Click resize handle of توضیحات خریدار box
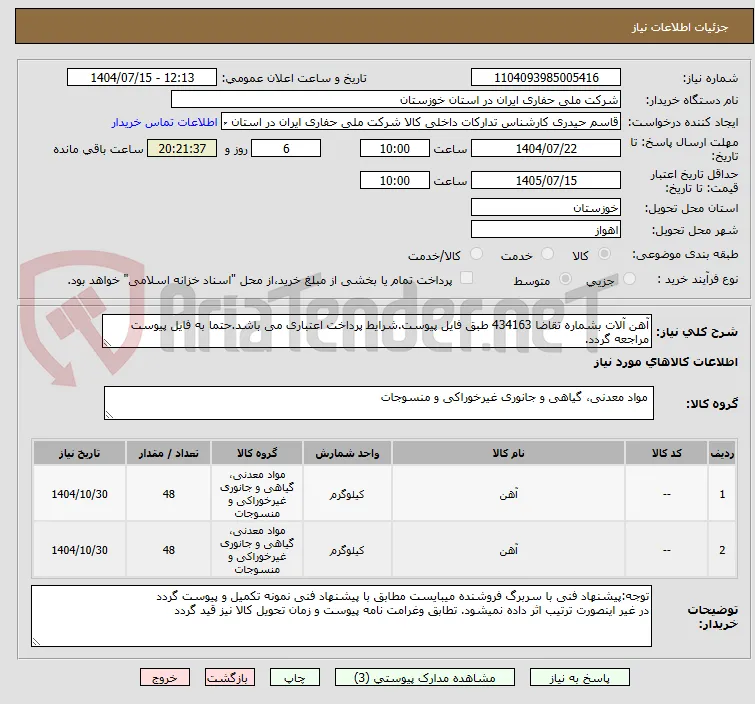This screenshot has height=704, width=755. tap(36, 641)
